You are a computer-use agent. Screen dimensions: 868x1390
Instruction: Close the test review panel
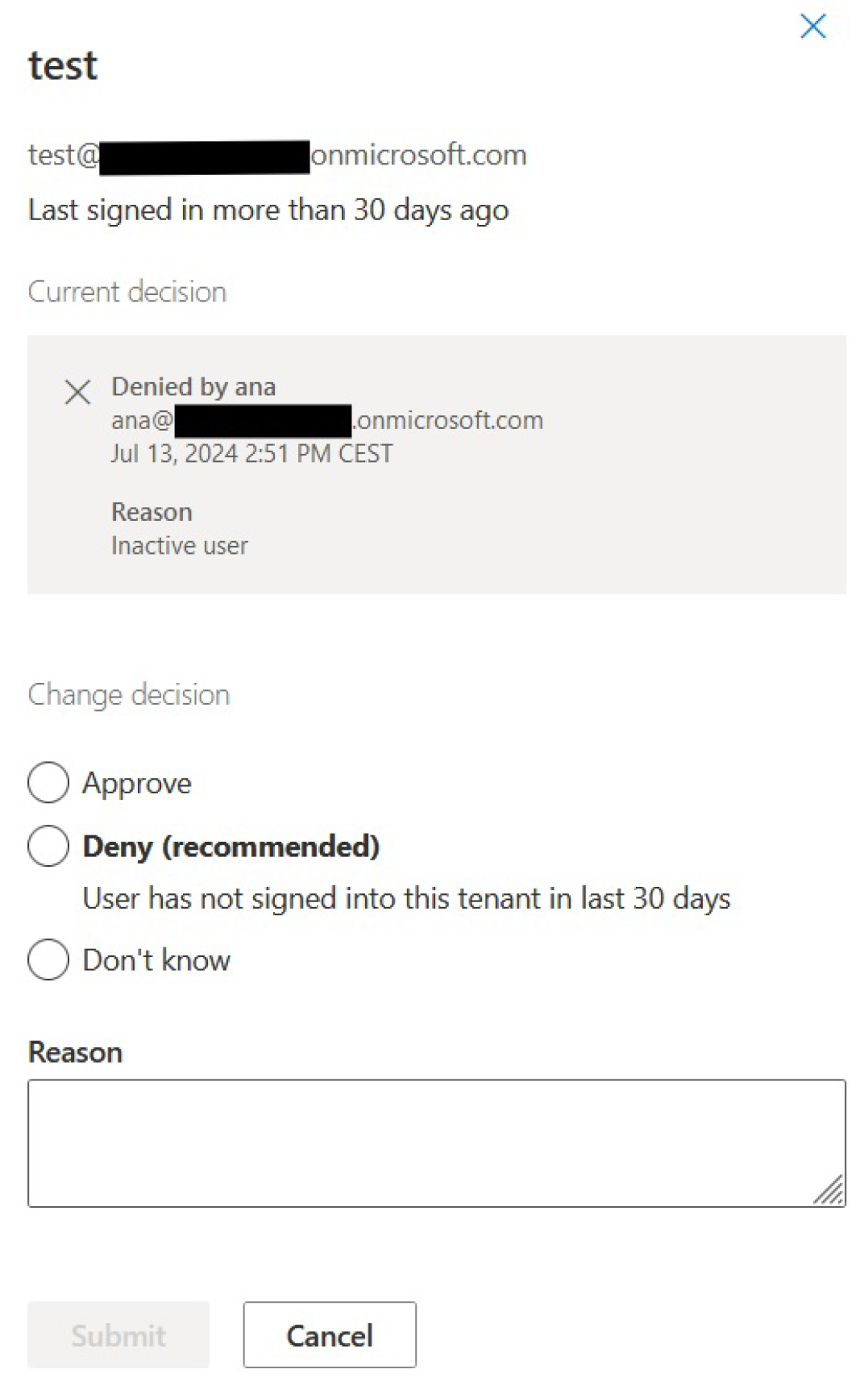tap(812, 27)
